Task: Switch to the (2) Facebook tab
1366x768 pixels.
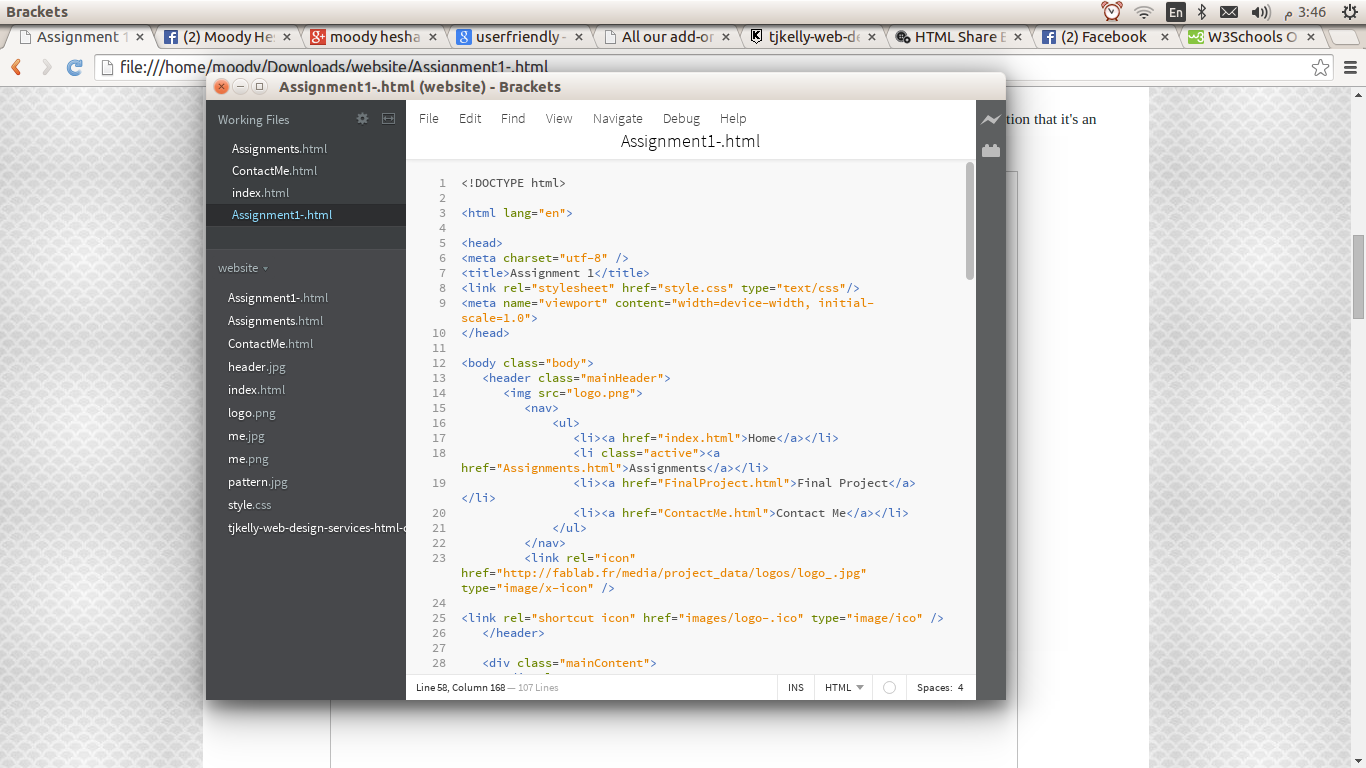Action: (x=1105, y=37)
